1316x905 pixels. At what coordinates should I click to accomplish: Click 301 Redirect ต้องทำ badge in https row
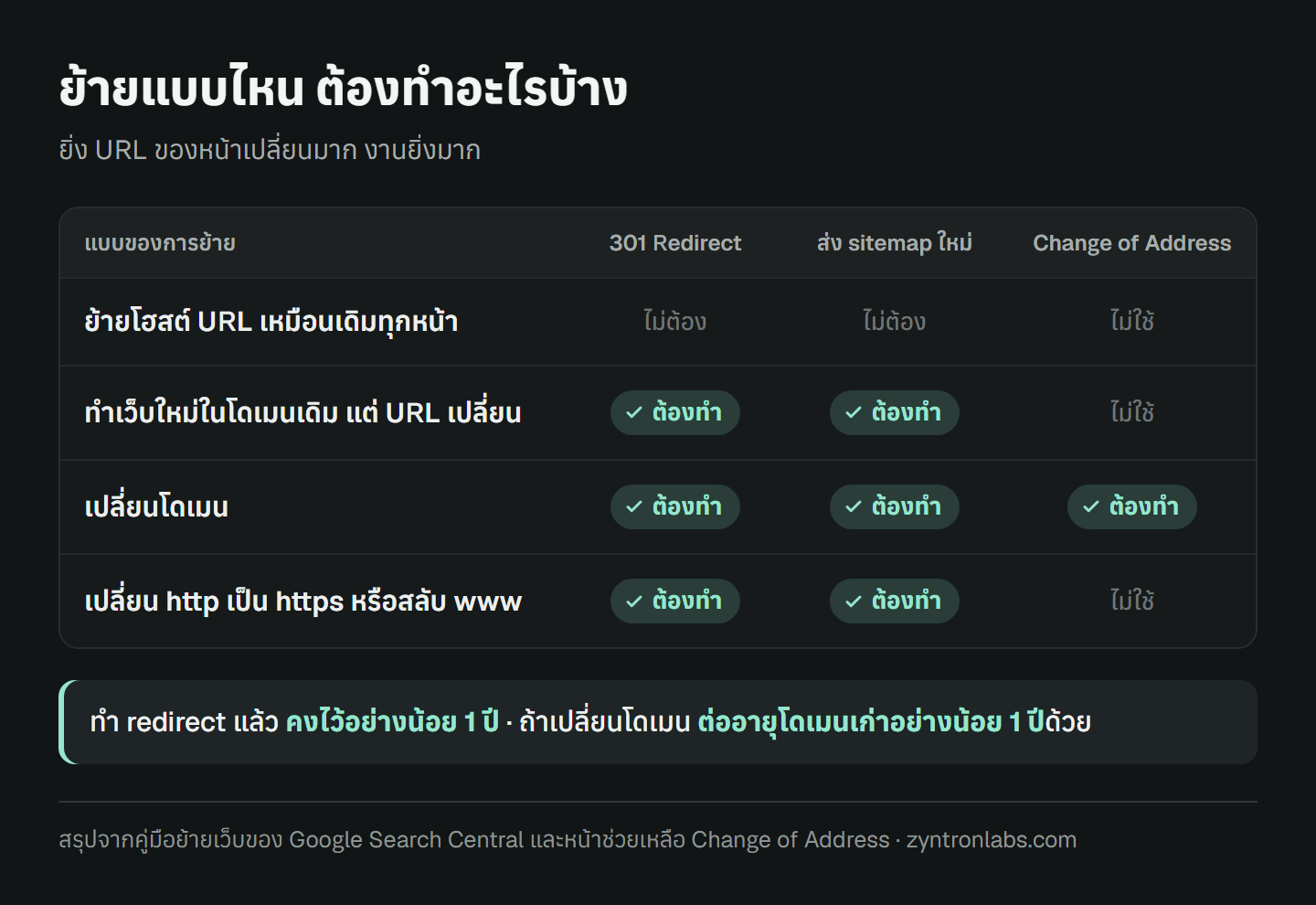pyautogui.click(x=675, y=602)
